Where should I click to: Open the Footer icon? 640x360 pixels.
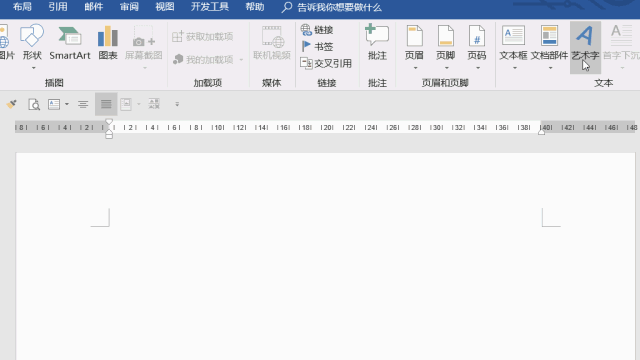[x=445, y=36]
